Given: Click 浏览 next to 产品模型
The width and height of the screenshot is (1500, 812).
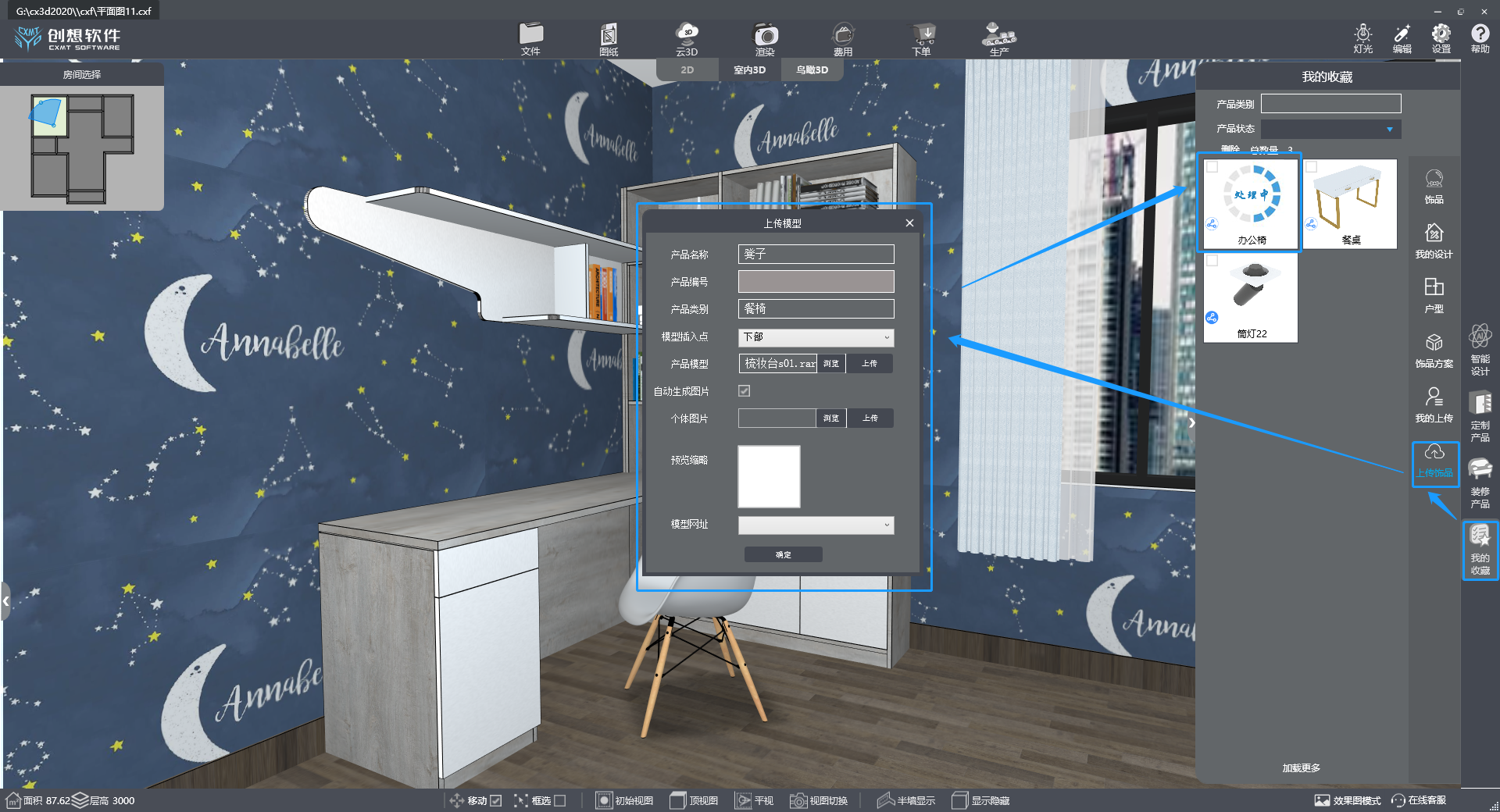Looking at the screenshot, I should [x=831, y=363].
